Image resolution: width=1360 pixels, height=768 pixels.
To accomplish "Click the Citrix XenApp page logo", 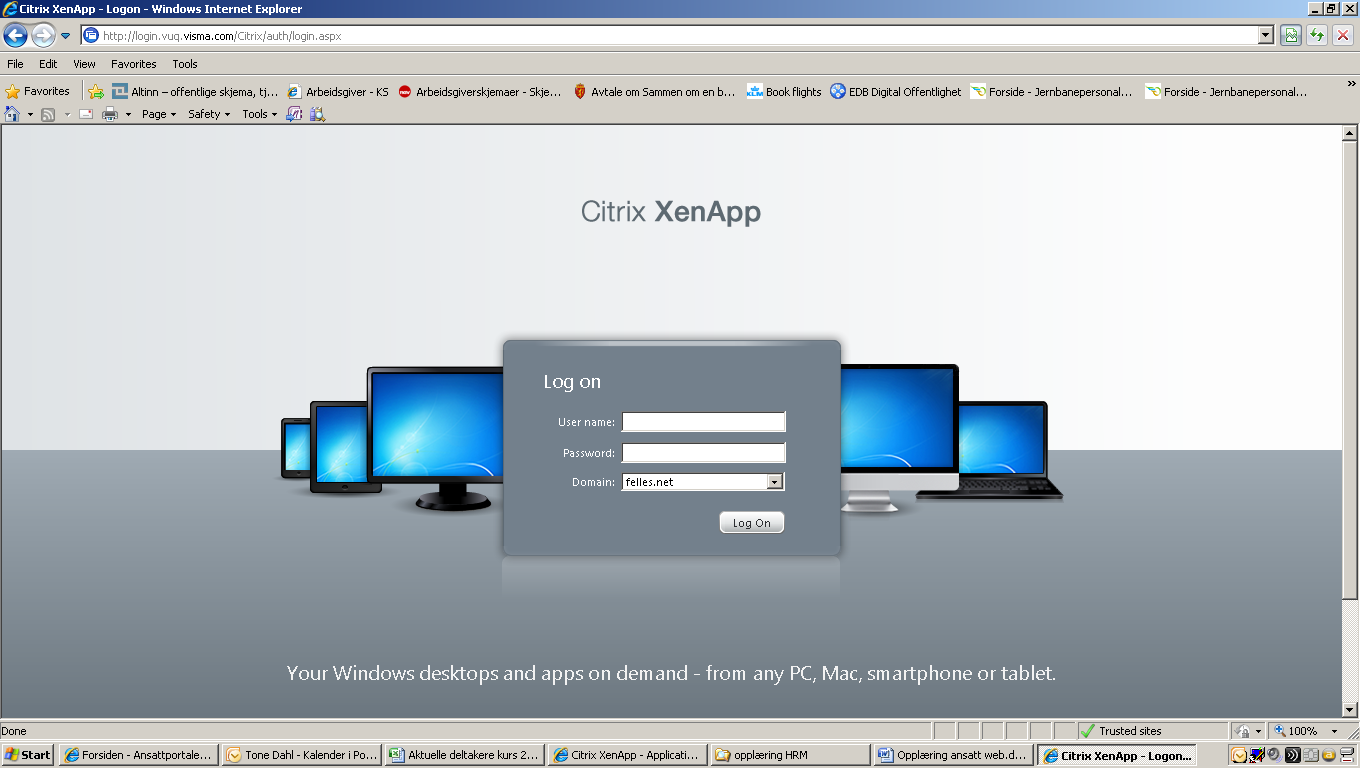I will click(671, 212).
